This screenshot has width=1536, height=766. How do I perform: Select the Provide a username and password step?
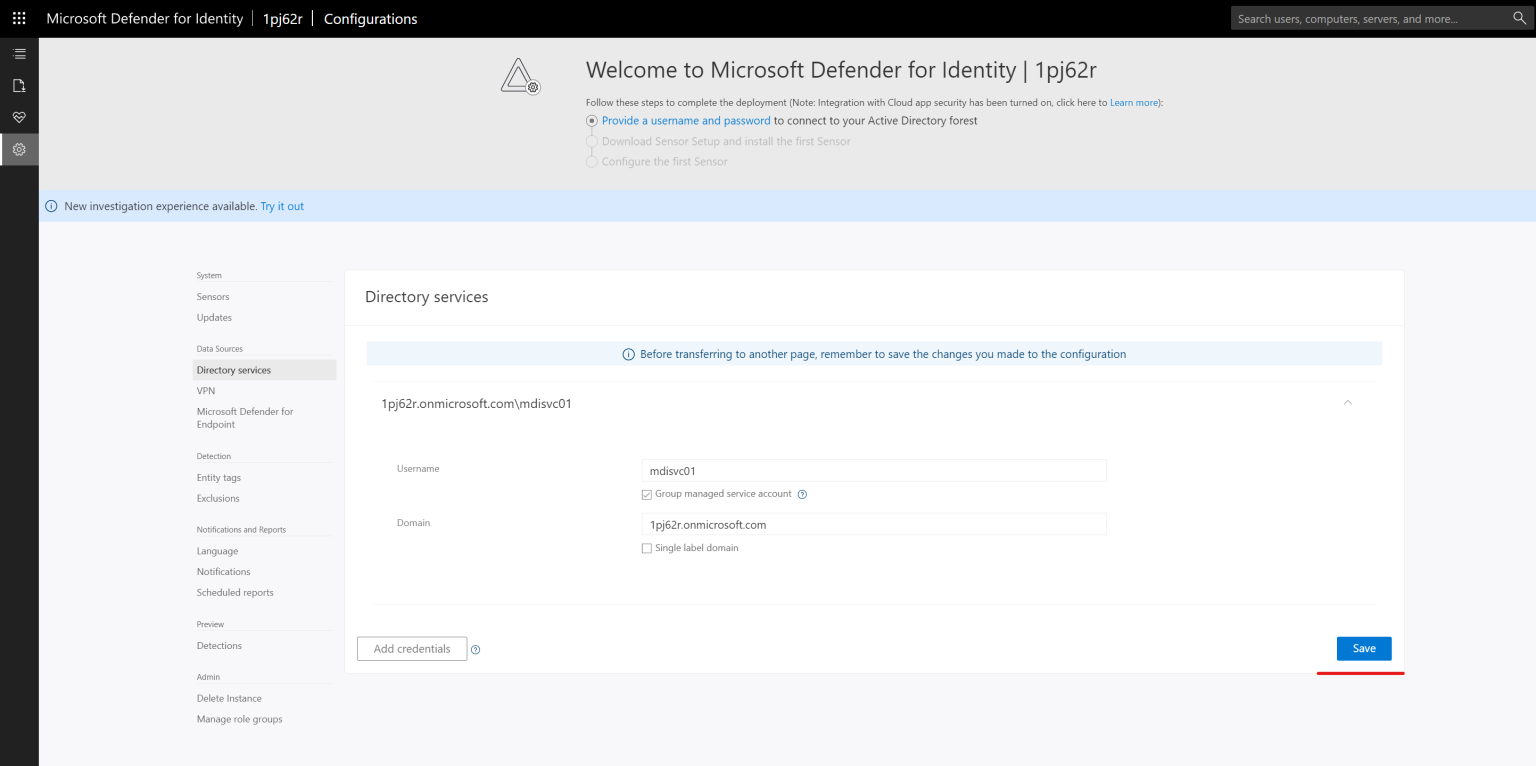686,120
